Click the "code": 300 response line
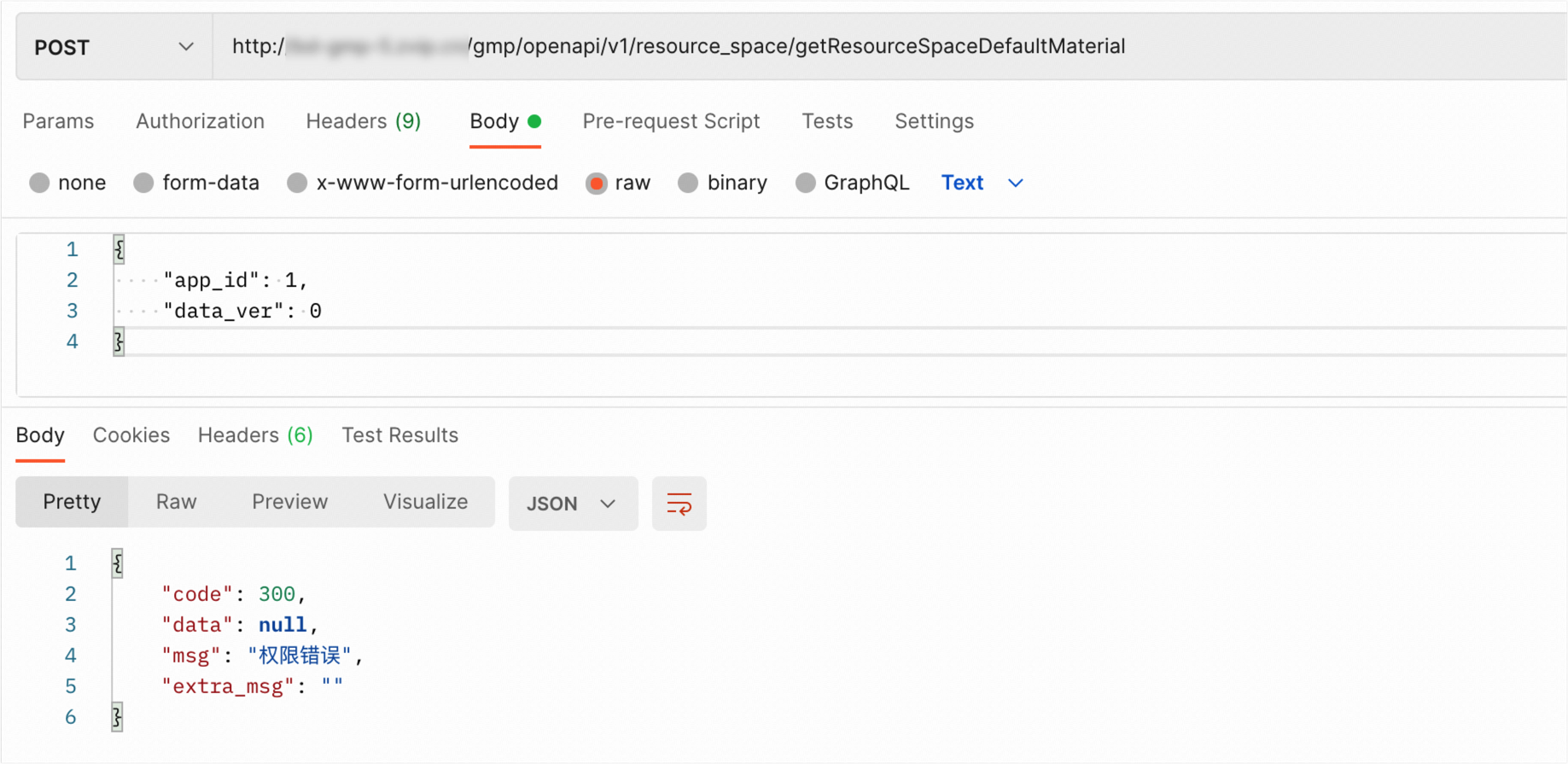The height and width of the screenshot is (764, 1568). coord(233,594)
